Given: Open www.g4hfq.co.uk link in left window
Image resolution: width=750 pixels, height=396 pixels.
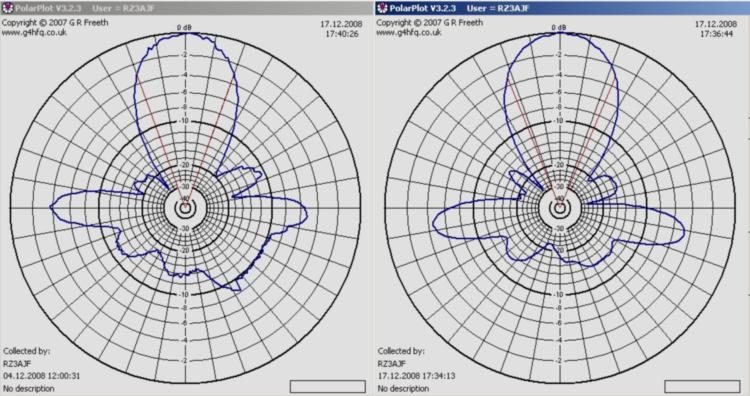Looking at the screenshot, I should click(x=34, y=33).
